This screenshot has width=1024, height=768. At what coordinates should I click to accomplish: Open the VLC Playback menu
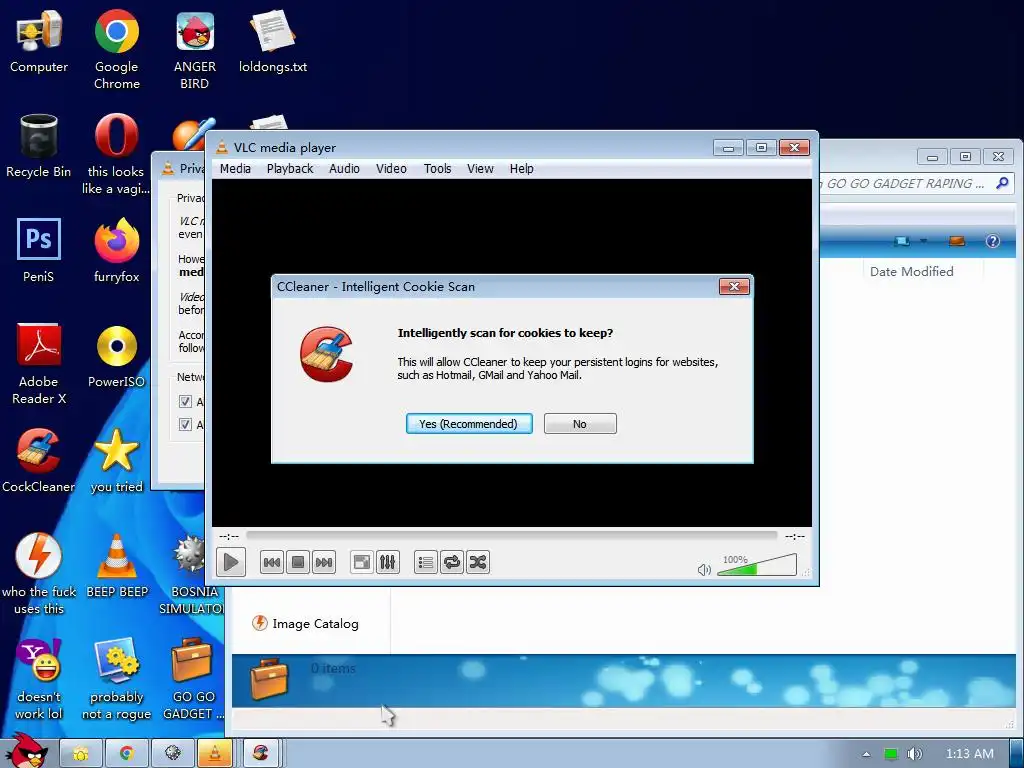(290, 168)
